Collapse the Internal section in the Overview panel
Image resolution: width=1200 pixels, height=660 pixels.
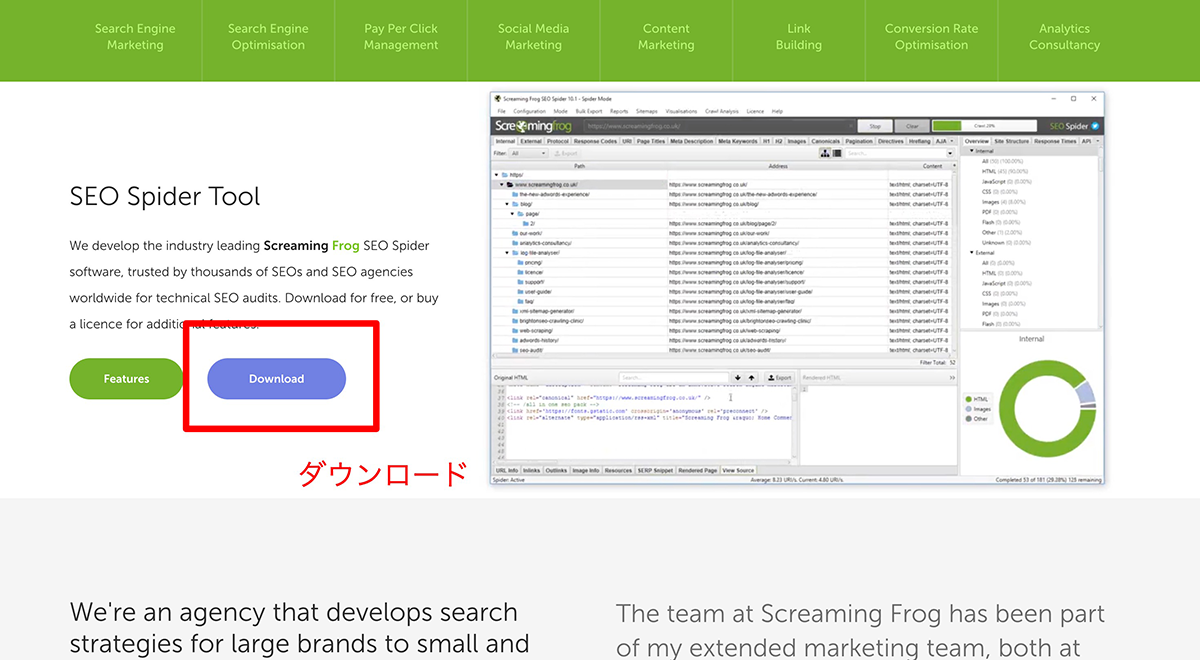pyautogui.click(x=973, y=151)
